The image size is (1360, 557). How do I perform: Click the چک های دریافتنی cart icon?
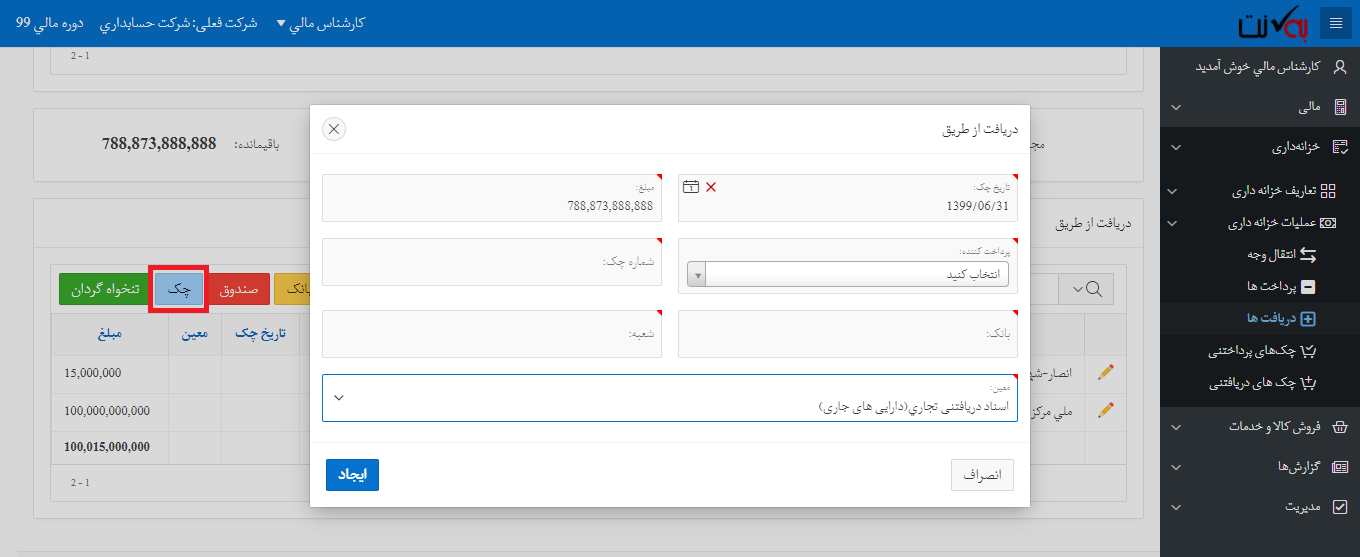point(1307,383)
